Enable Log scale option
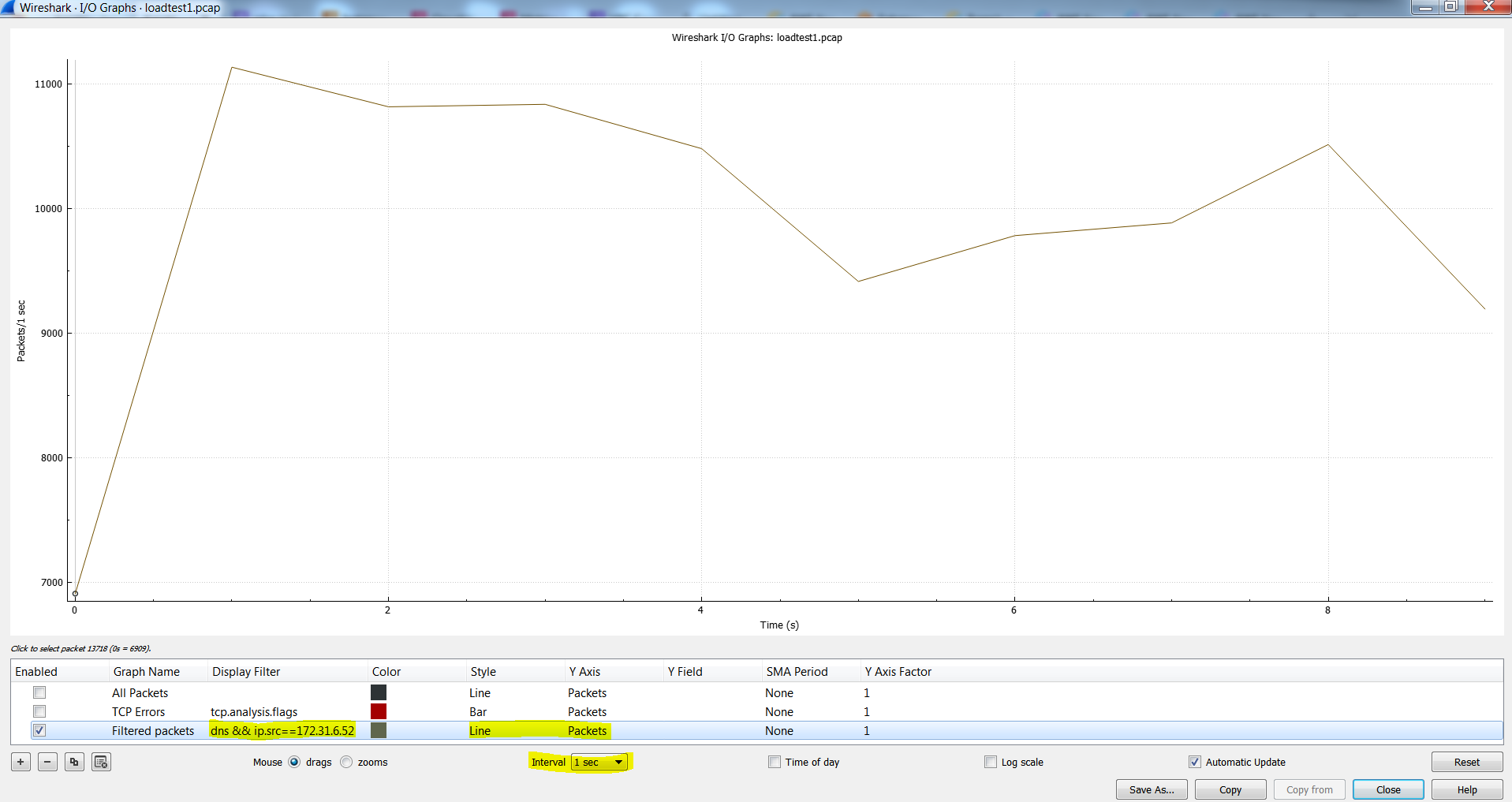 [991, 762]
